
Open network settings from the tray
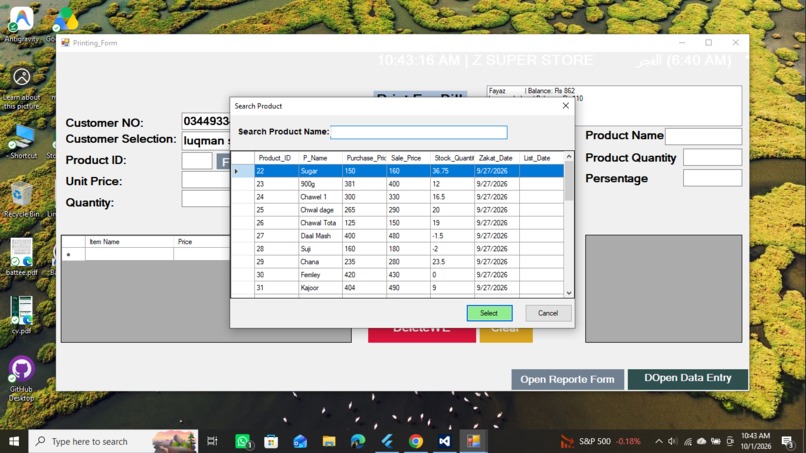click(687, 441)
